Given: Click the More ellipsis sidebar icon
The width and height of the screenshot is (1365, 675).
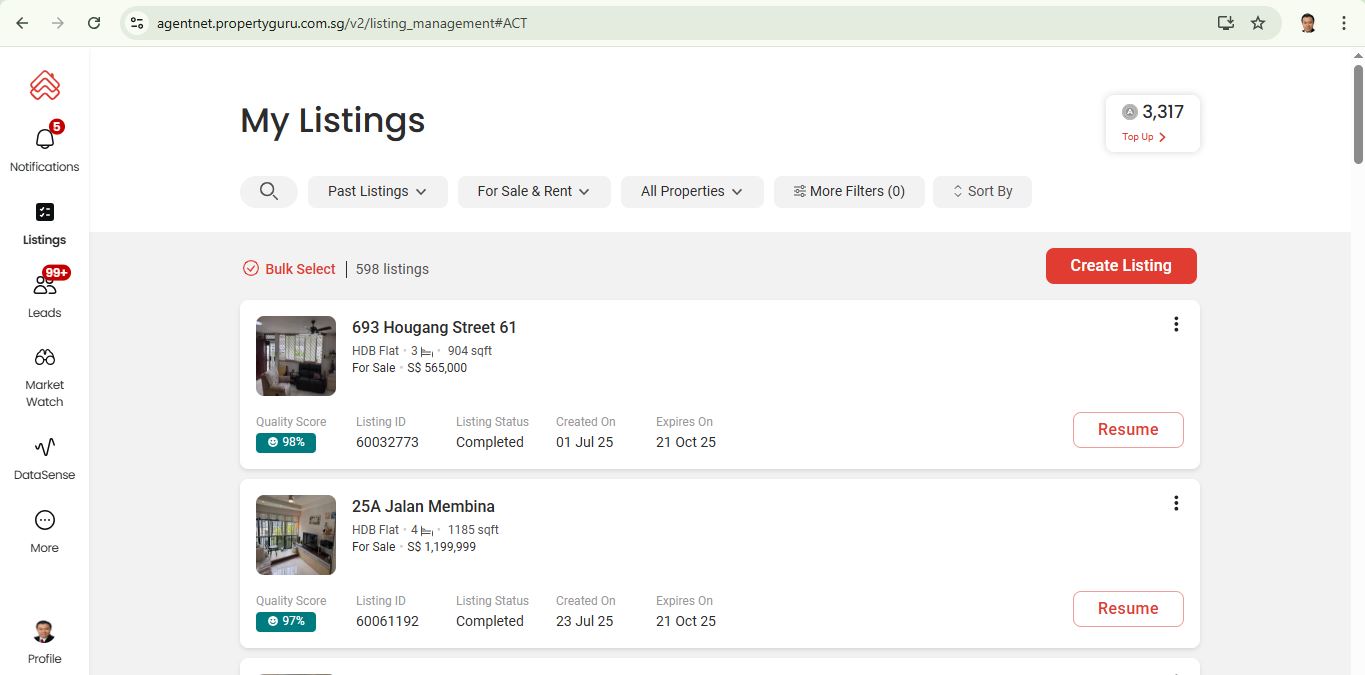Looking at the screenshot, I should pos(45,521).
